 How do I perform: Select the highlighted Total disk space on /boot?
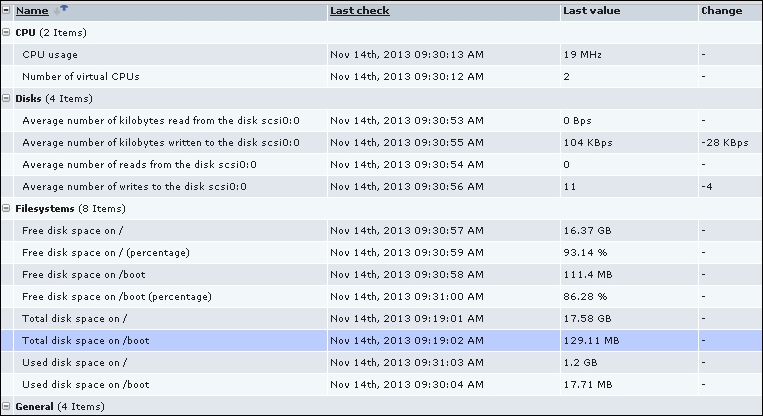point(86,341)
